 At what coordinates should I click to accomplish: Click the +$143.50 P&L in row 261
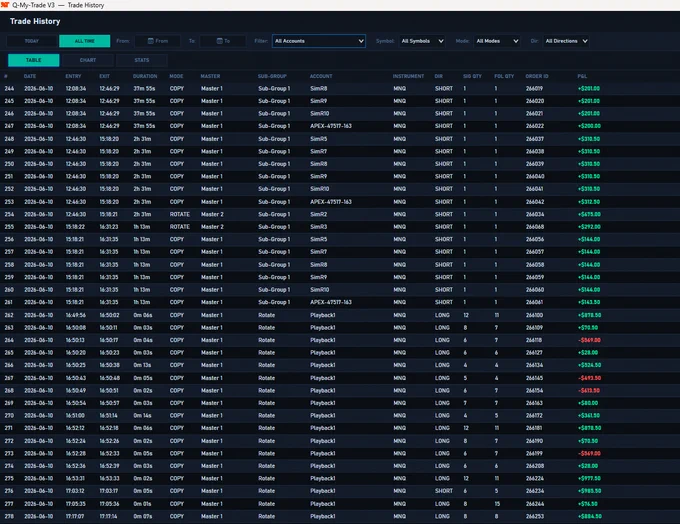[589, 302]
